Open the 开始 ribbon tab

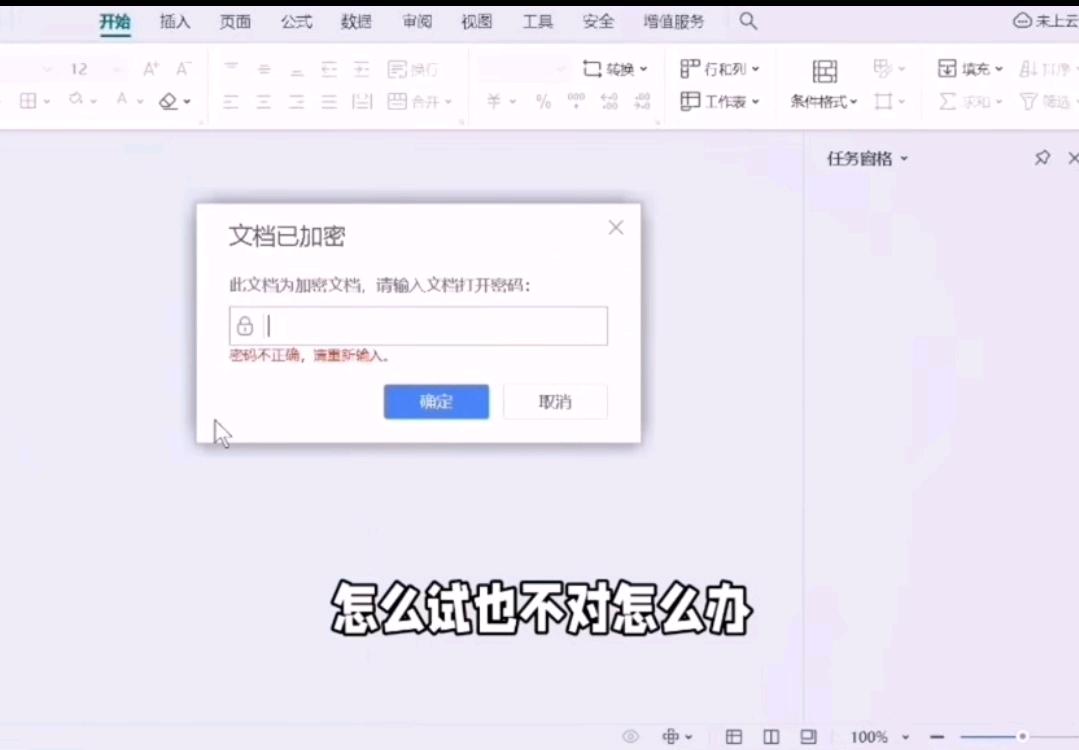[x=114, y=22]
